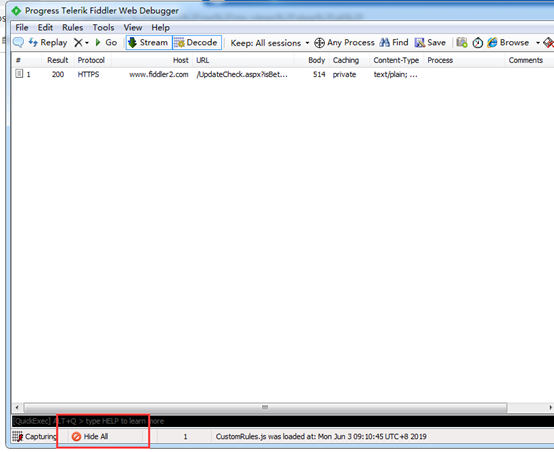Click the Capturing grid icon
The height and width of the screenshot is (452, 554).
18,437
